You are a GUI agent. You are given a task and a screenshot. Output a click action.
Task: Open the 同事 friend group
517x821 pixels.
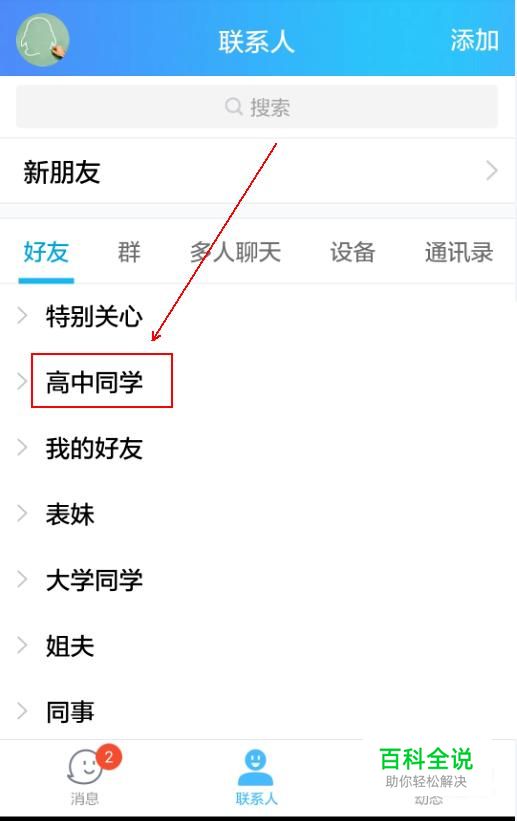[x=70, y=712]
